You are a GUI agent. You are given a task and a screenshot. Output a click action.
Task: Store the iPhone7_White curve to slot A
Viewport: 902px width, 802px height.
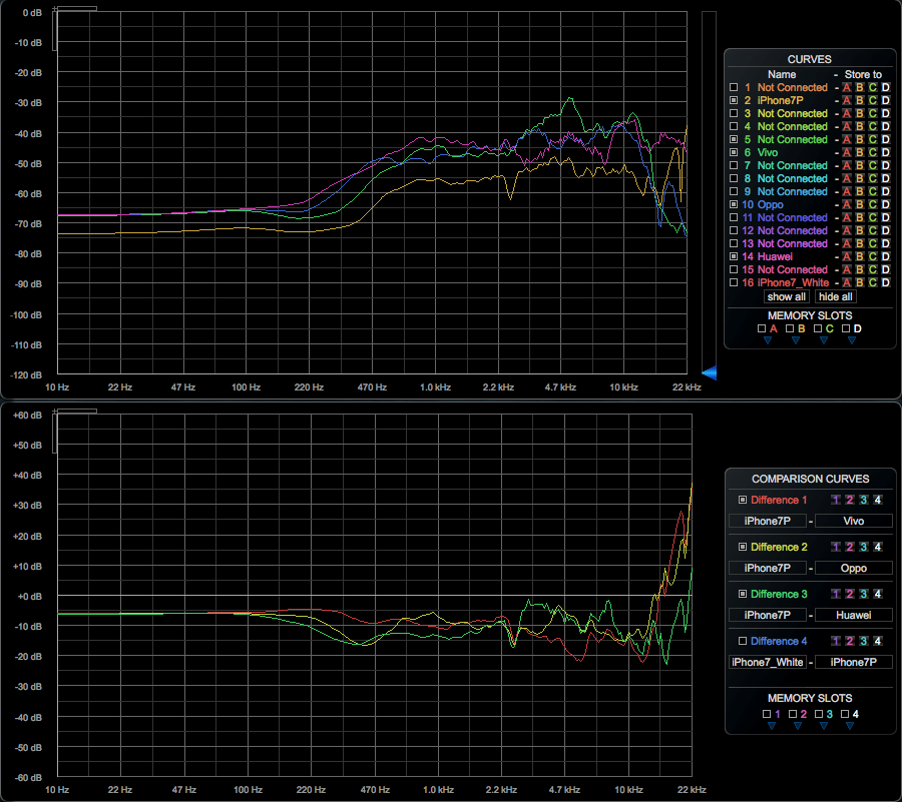(846, 282)
